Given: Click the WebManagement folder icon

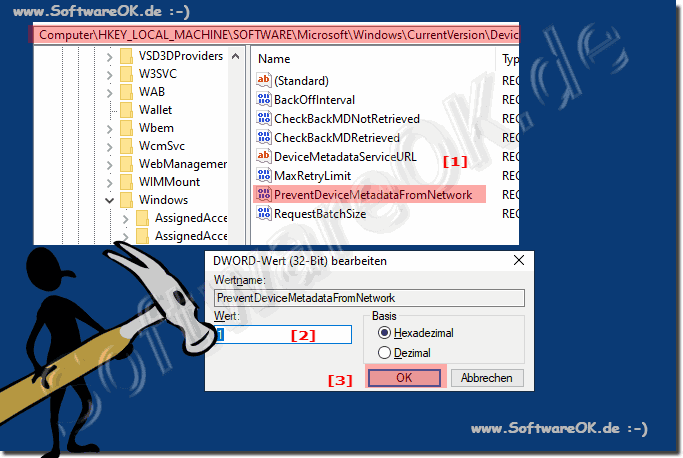Looking at the screenshot, I should 126,163.
